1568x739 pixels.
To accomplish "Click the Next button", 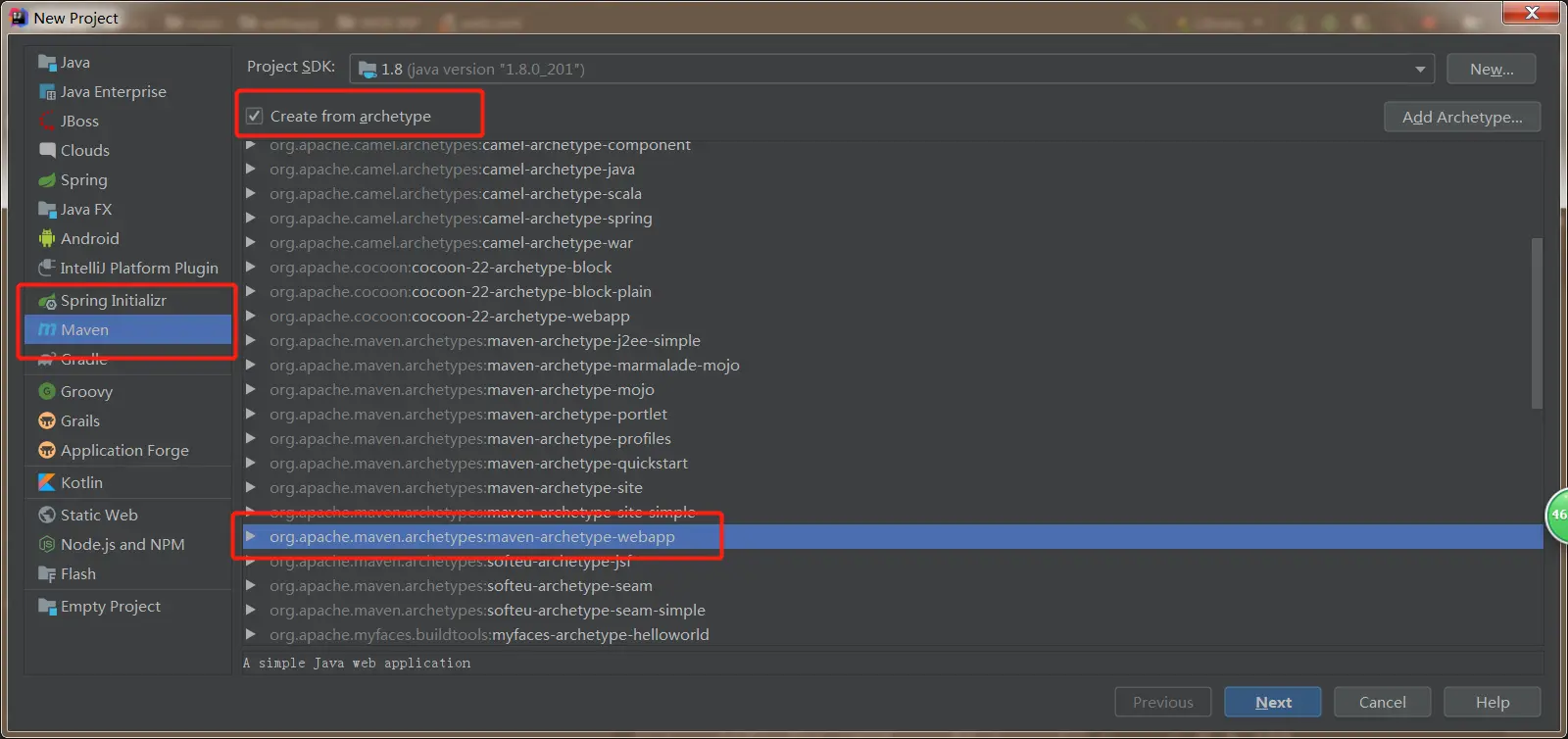I will (x=1273, y=702).
